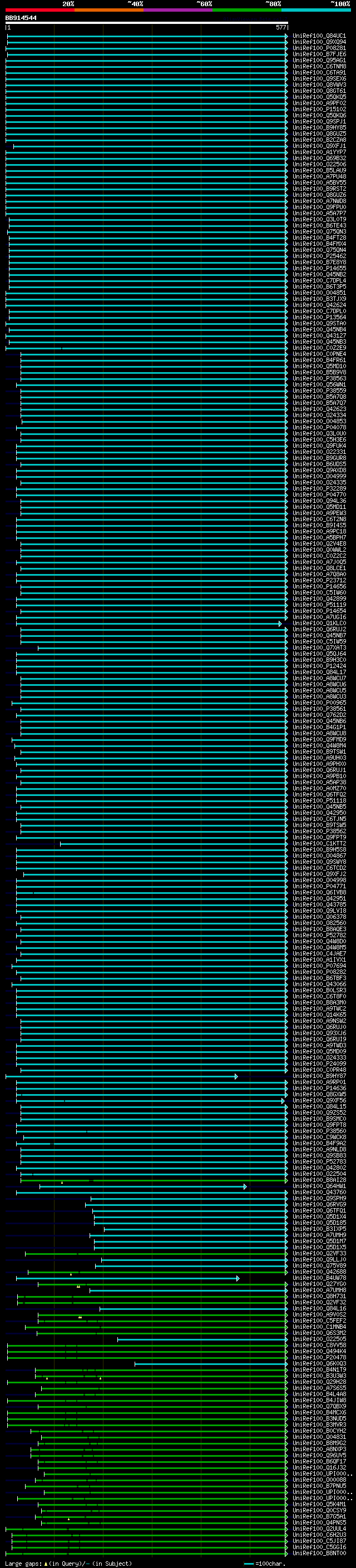
Task: Select the label UniRef100_C4JAE7
Action: coord(319,954)
